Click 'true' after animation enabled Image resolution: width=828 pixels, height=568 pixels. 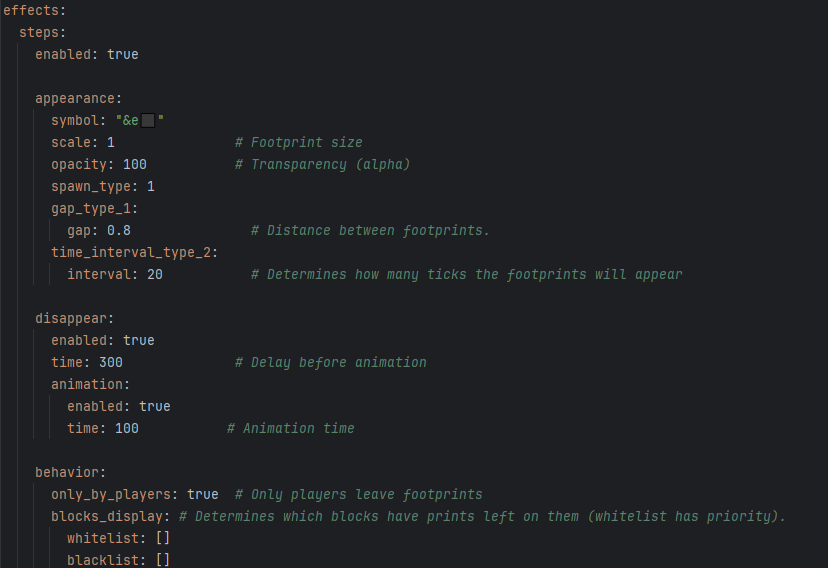tap(155, 406)
